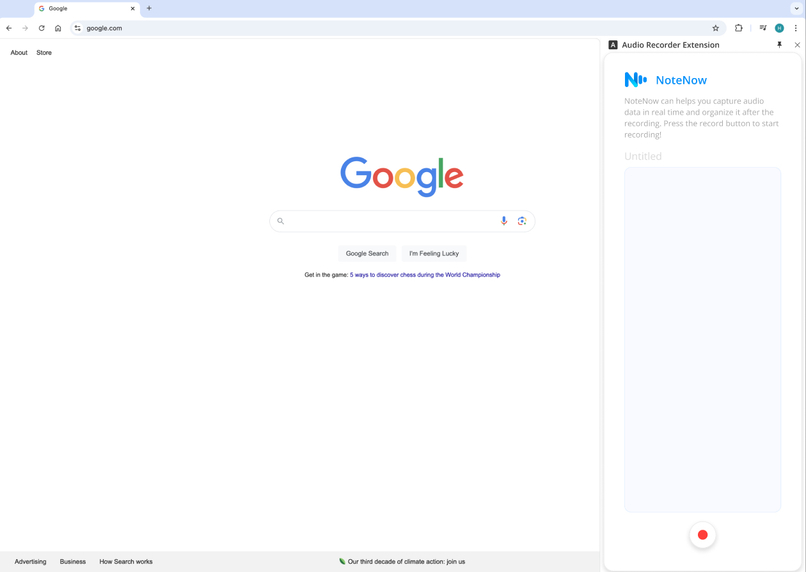Start recording with the red record button
806x572 pixels.
(x=703, y=535)
